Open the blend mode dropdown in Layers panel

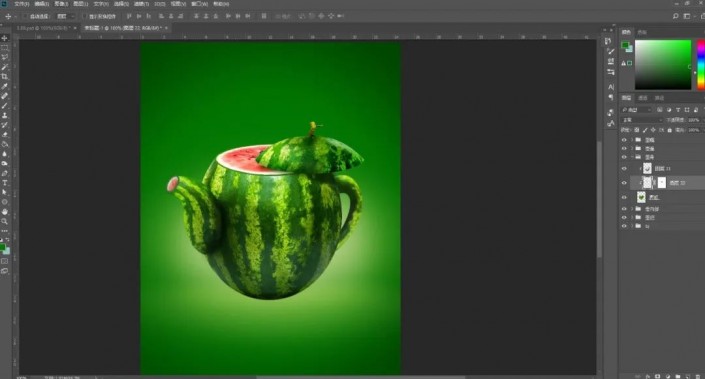(642, 120)
